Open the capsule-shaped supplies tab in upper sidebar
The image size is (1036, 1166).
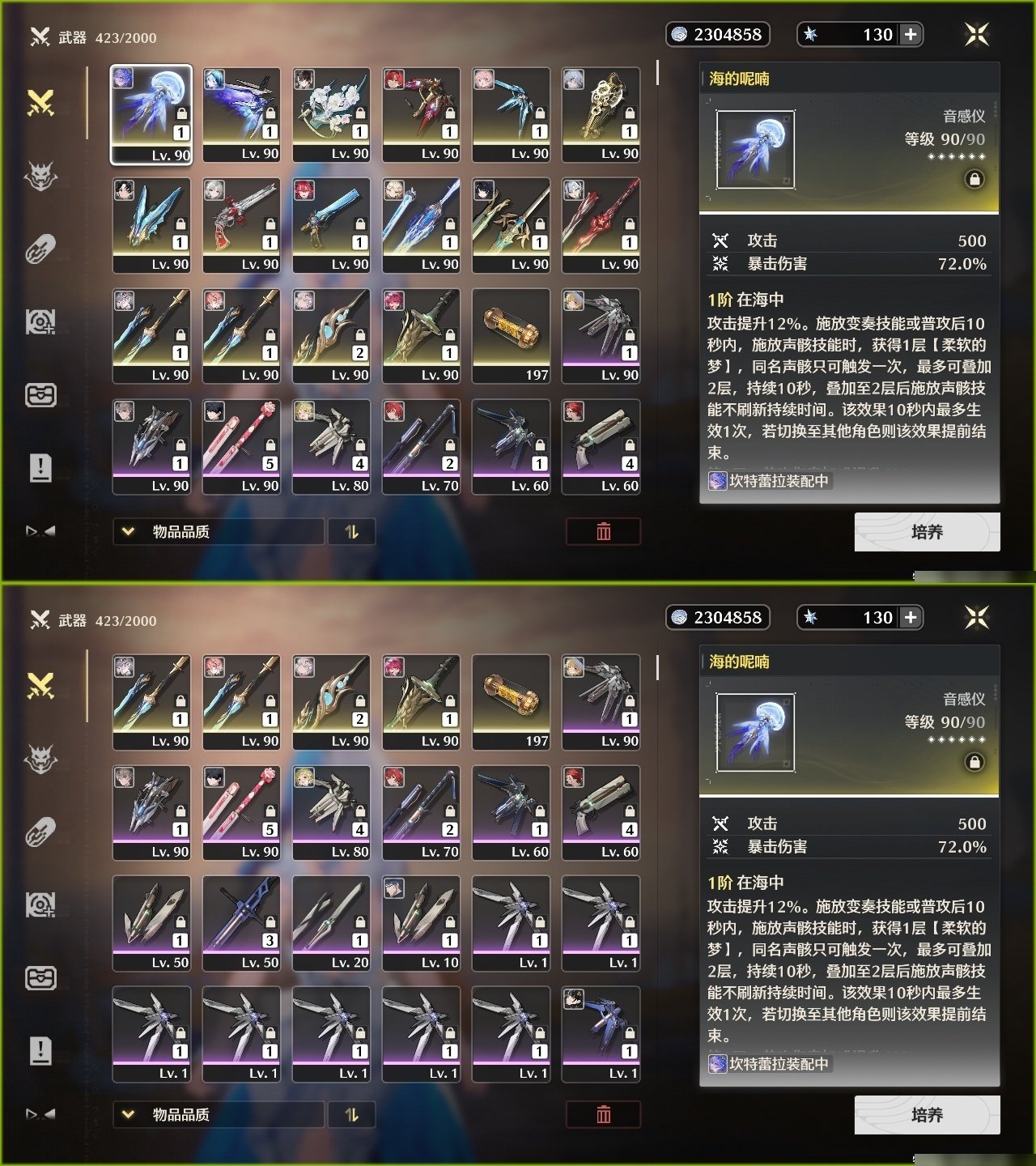40,249
